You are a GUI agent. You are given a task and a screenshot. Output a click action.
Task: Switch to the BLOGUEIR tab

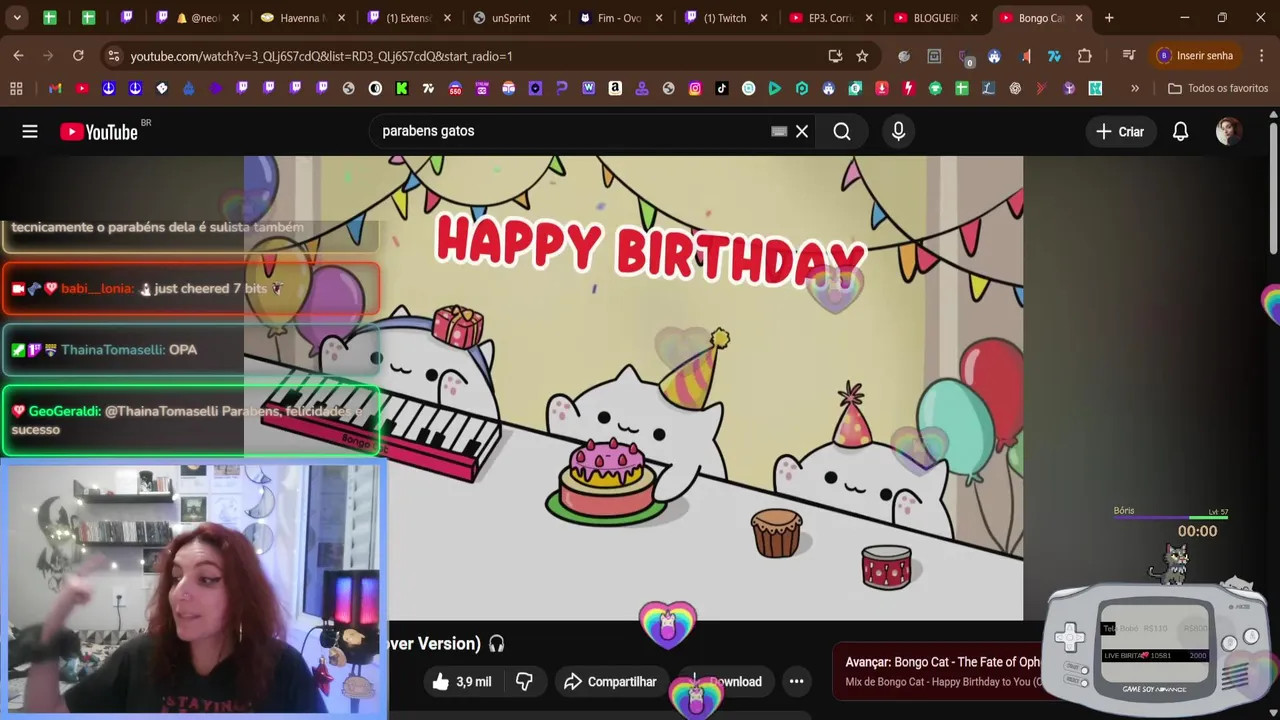tap(935, 18)
